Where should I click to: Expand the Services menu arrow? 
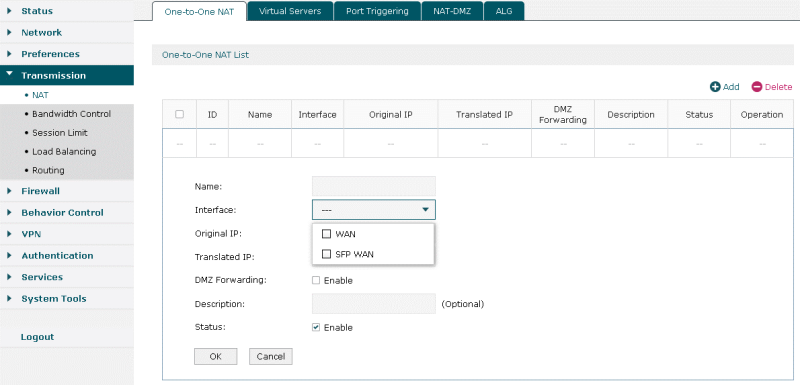tap(9, 277)
